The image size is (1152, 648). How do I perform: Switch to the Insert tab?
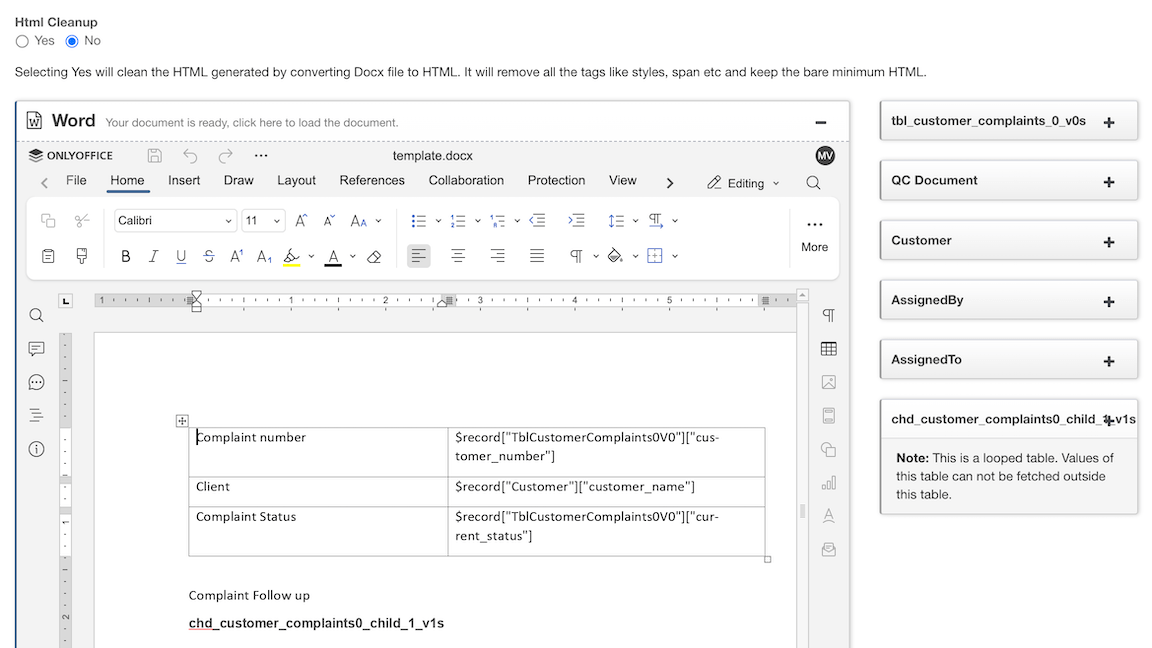click(x=184, y=181)
